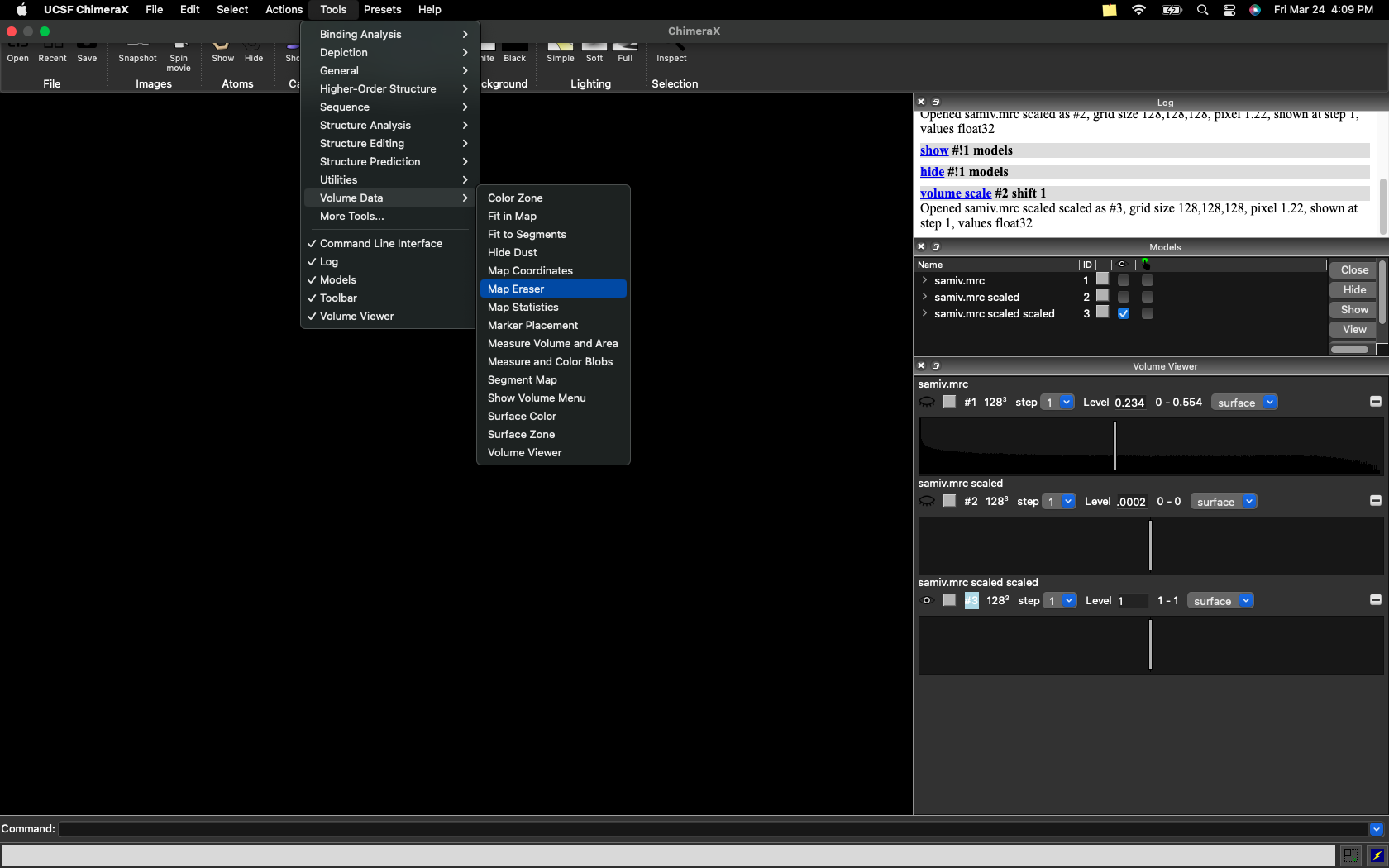This screenshot has width=1389, height=868.
Task: Click the Save toolbar icon
Action: pos(87,52)
